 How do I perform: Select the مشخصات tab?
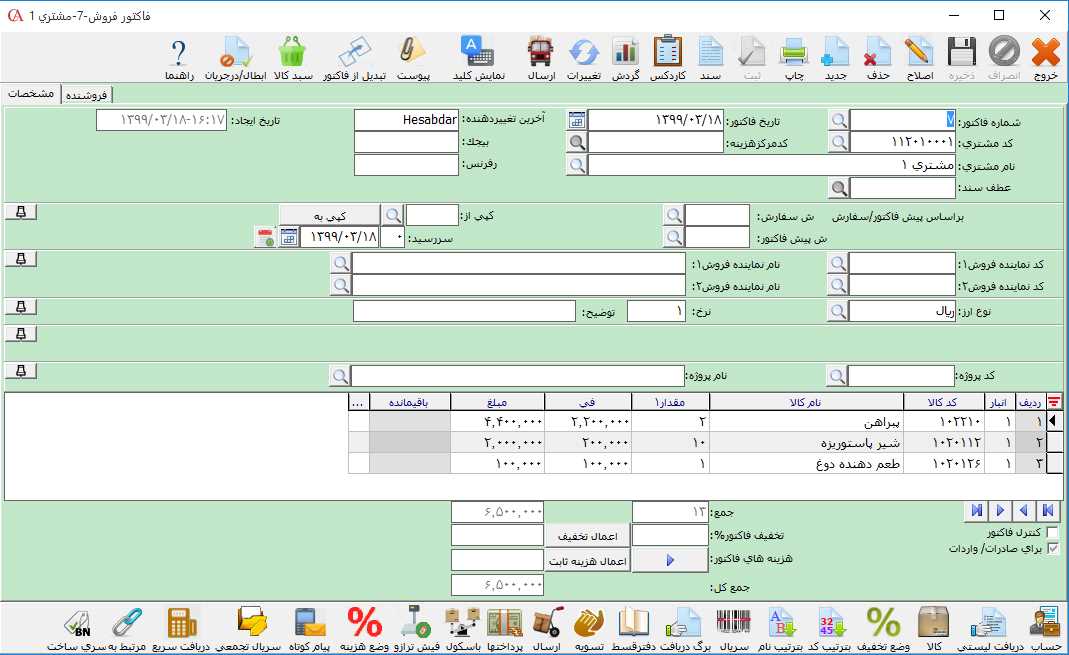coord(30,94)
